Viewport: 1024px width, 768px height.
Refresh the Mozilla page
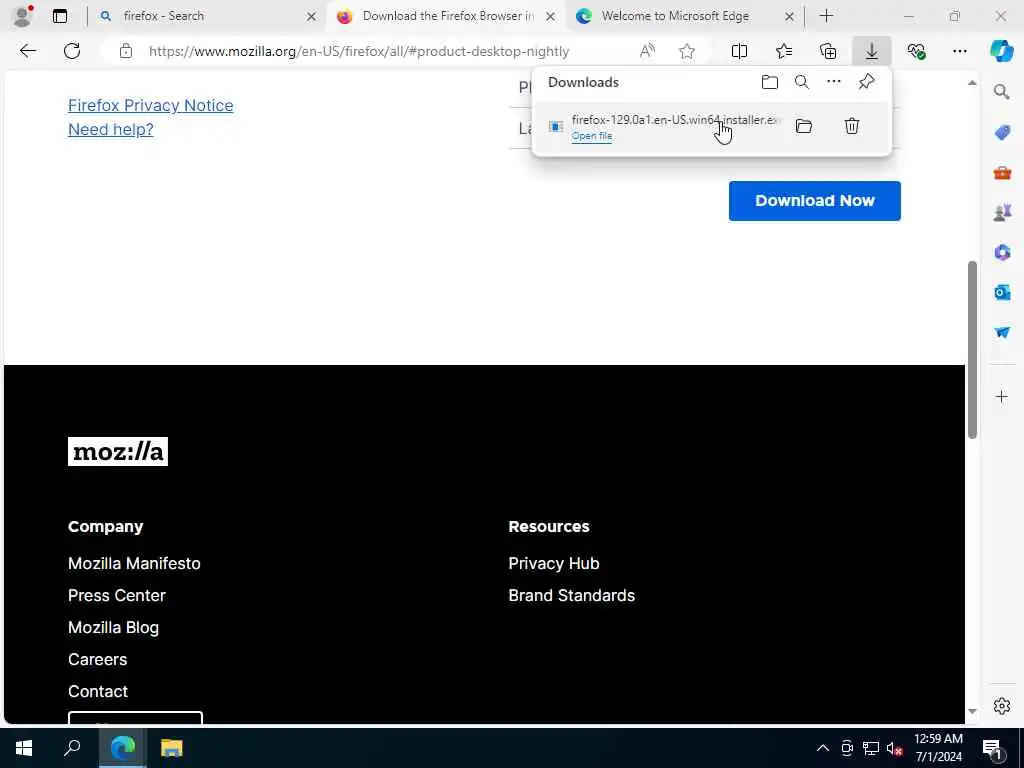(x=72, y=51)
